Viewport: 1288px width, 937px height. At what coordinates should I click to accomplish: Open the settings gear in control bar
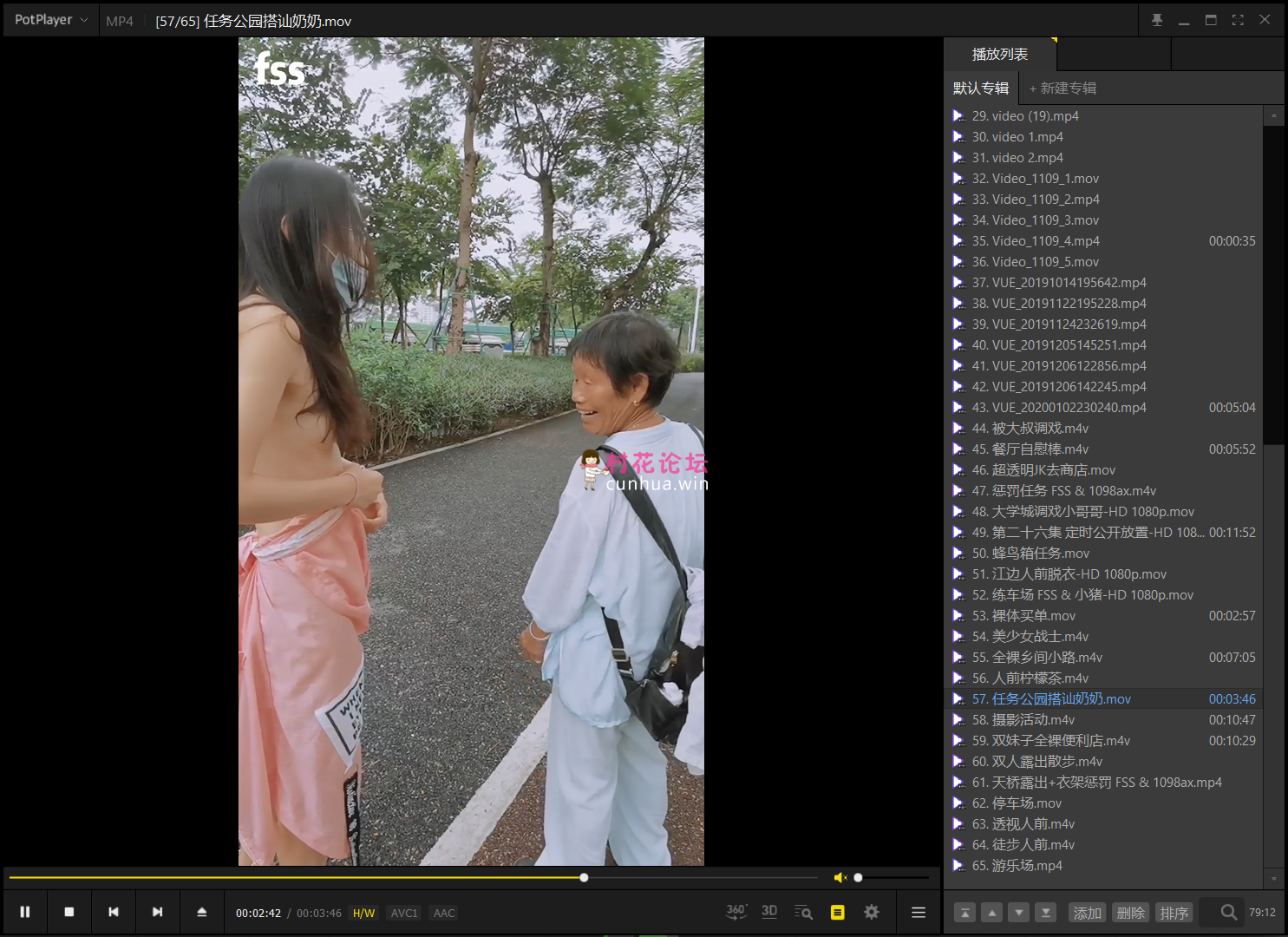coord(872,912)
